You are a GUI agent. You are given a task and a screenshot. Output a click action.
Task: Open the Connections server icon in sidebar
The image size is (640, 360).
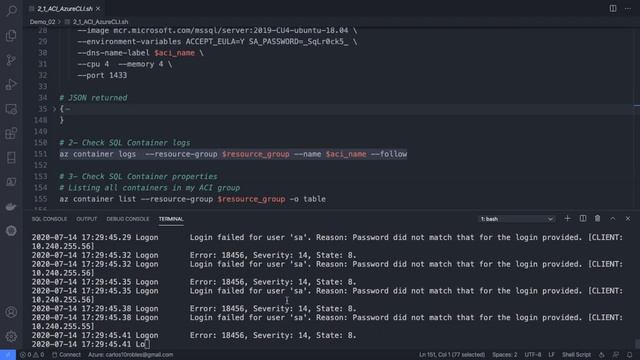pyautogui.click(x=11, y=182)
